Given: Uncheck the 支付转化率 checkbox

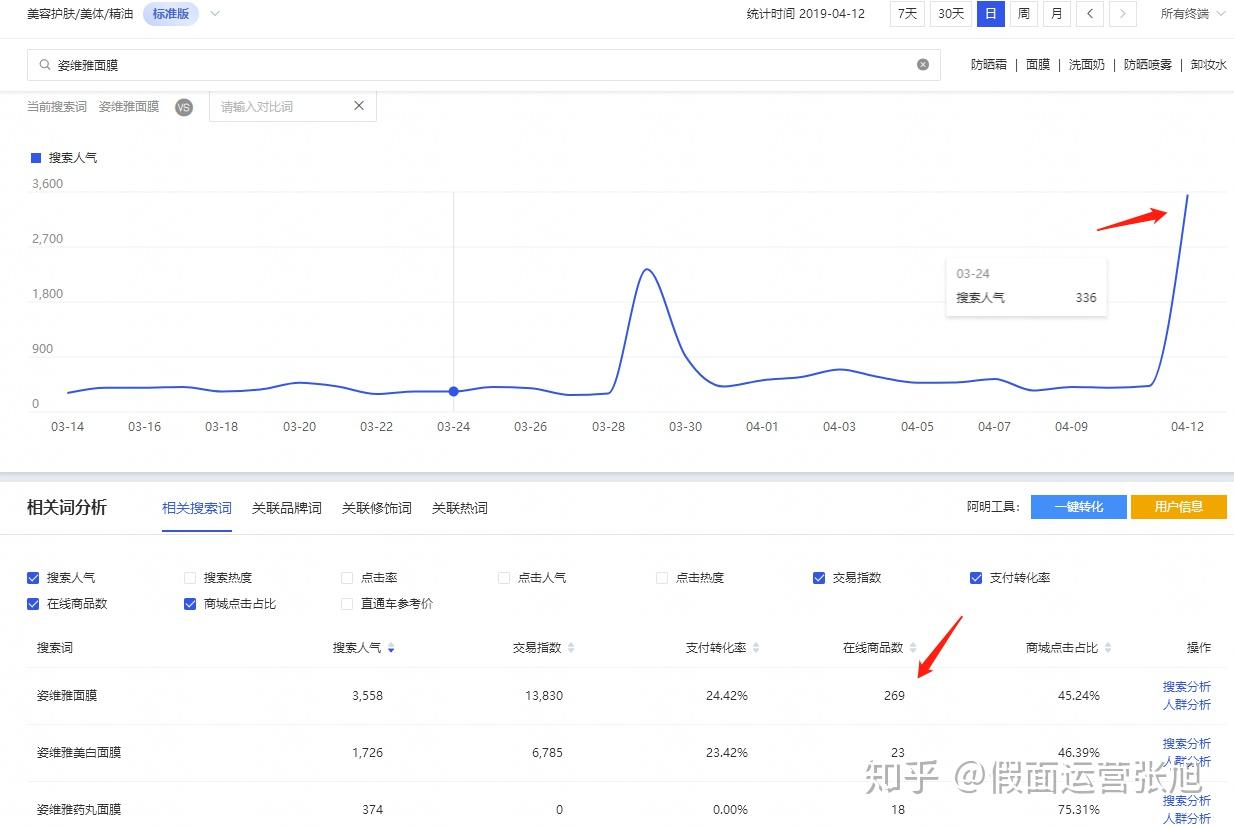Looking at the screenshot, I should [976, 578].
